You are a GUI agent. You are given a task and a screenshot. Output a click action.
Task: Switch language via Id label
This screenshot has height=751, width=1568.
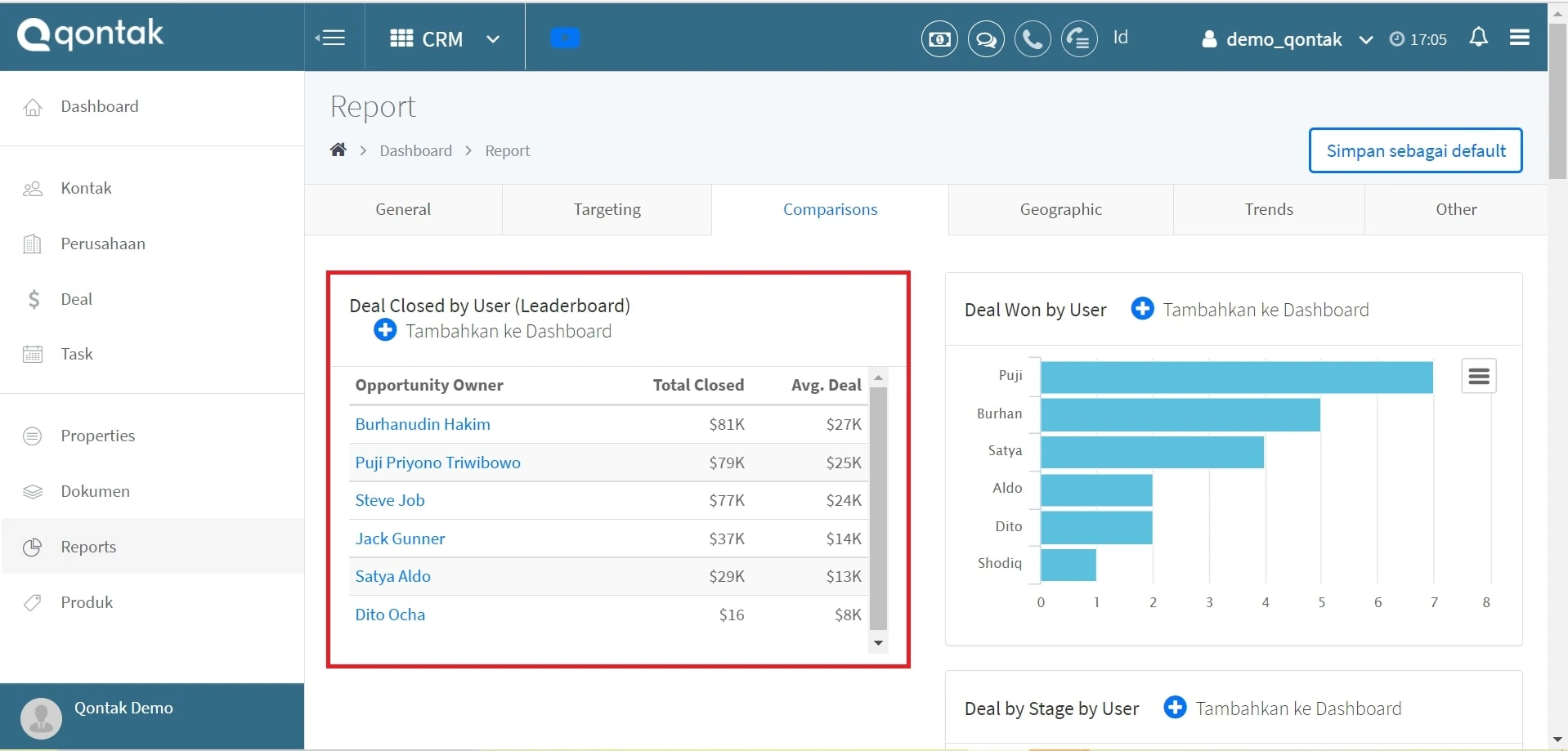coord(1120,38)
